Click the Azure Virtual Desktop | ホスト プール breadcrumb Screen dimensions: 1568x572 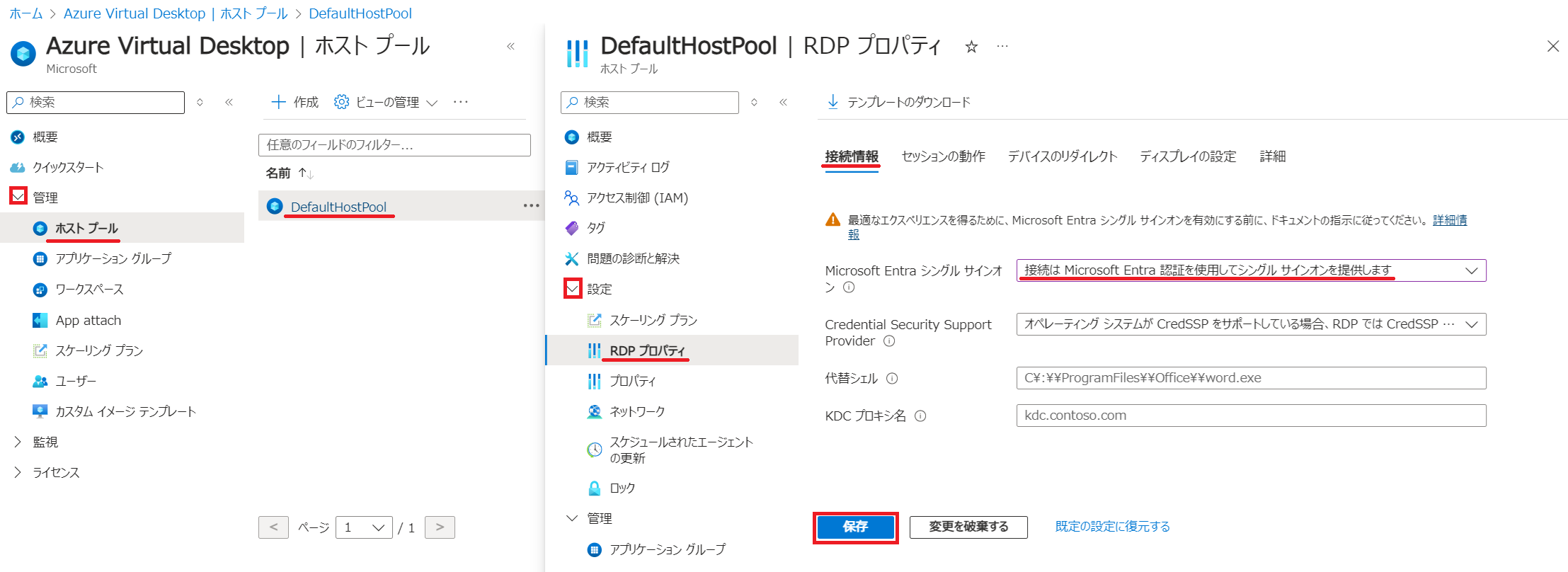tap(176, 13)
